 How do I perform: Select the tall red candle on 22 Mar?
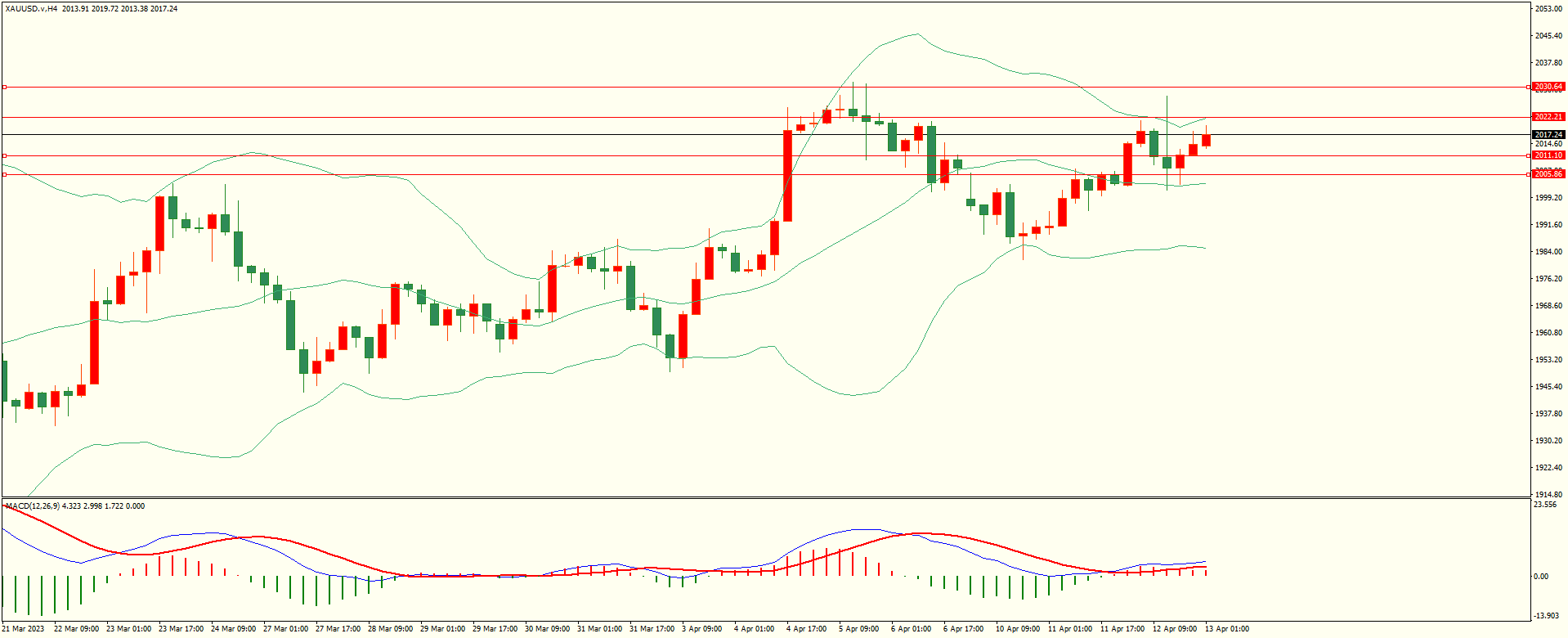(x=94, y=342)
